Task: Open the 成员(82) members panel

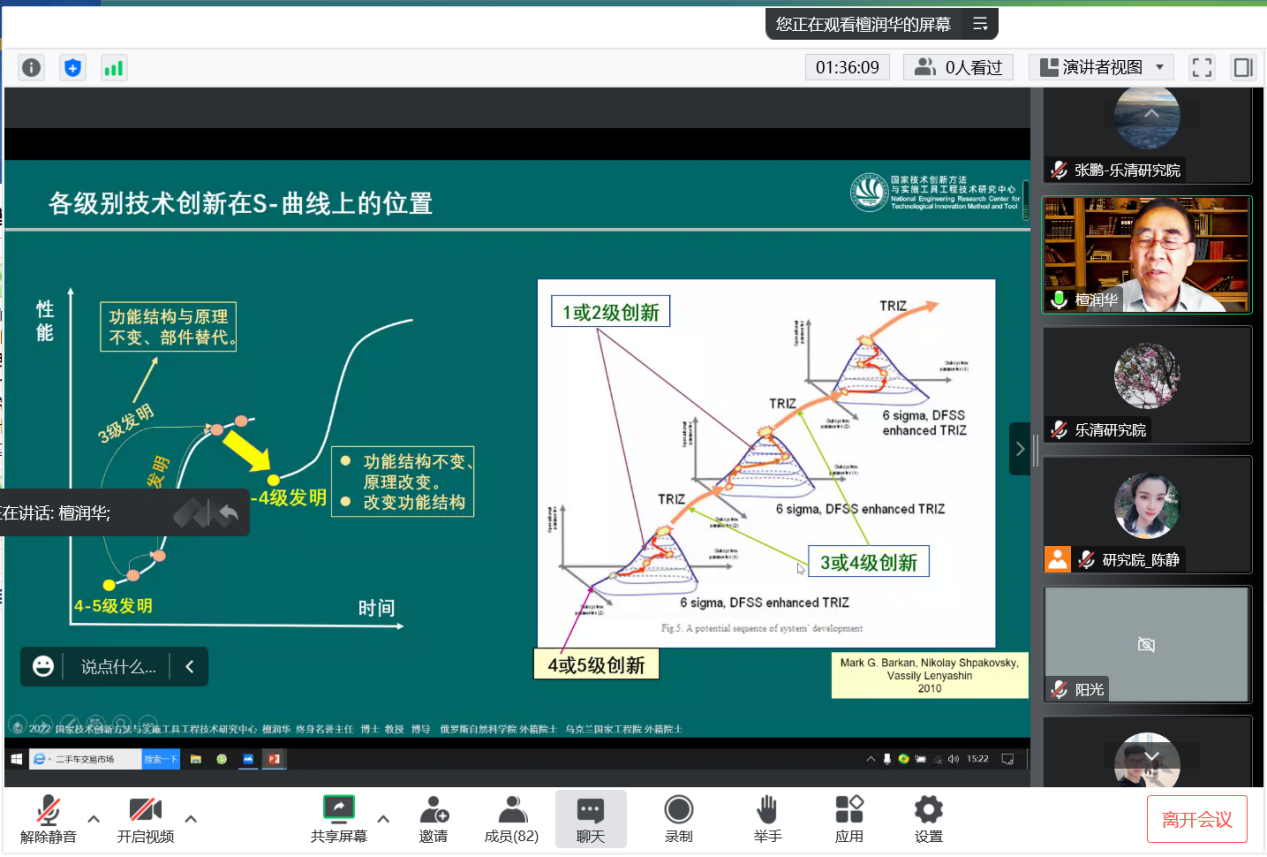Action: pos(511,819)
